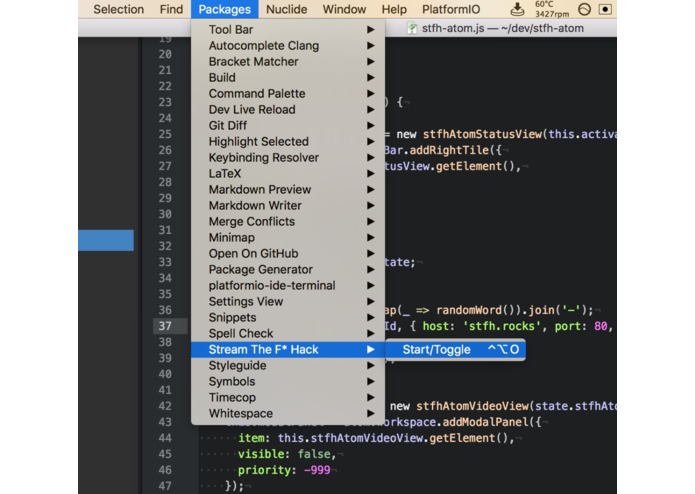
Task: Expand the Tool Bar submenu
Action: click(288, 30)
